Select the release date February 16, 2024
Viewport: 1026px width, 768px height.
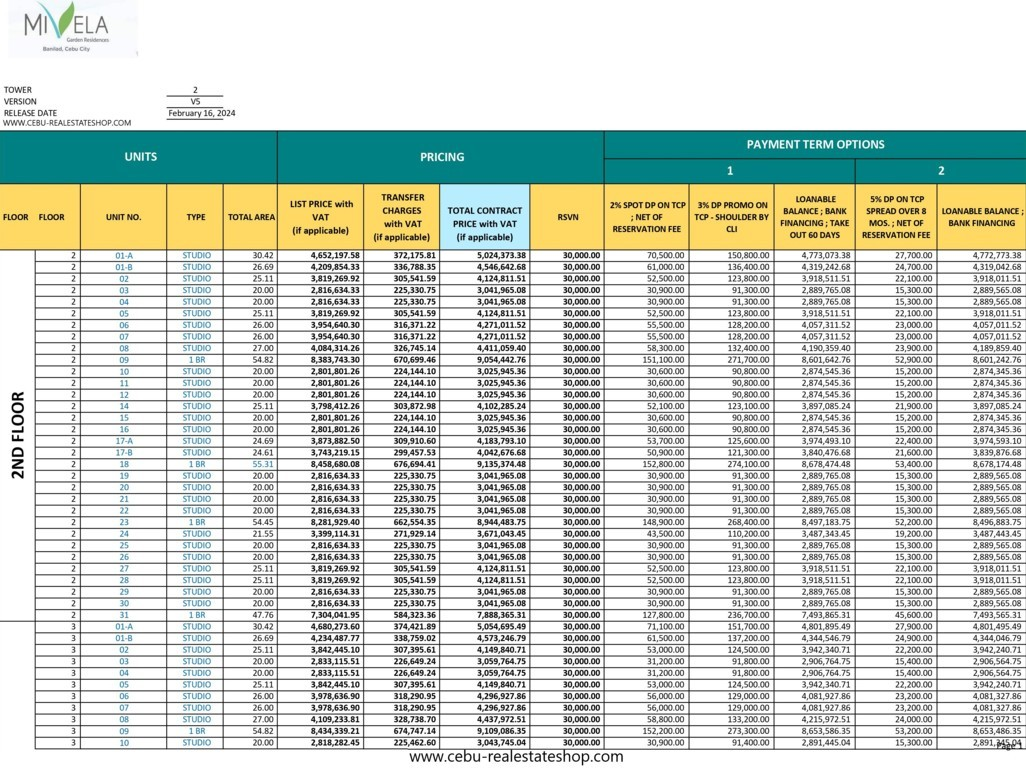point(202,113)
